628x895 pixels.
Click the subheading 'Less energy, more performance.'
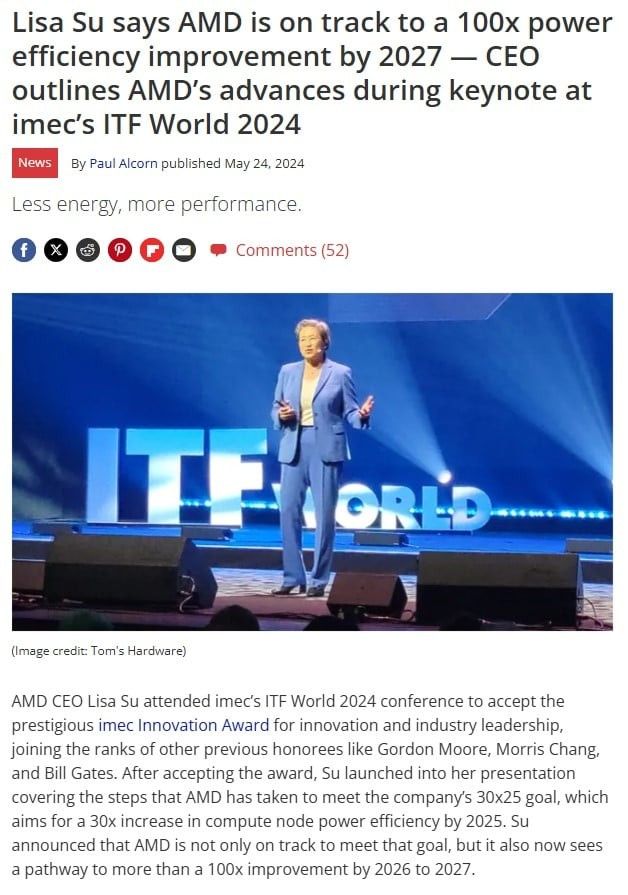[156, 204]
